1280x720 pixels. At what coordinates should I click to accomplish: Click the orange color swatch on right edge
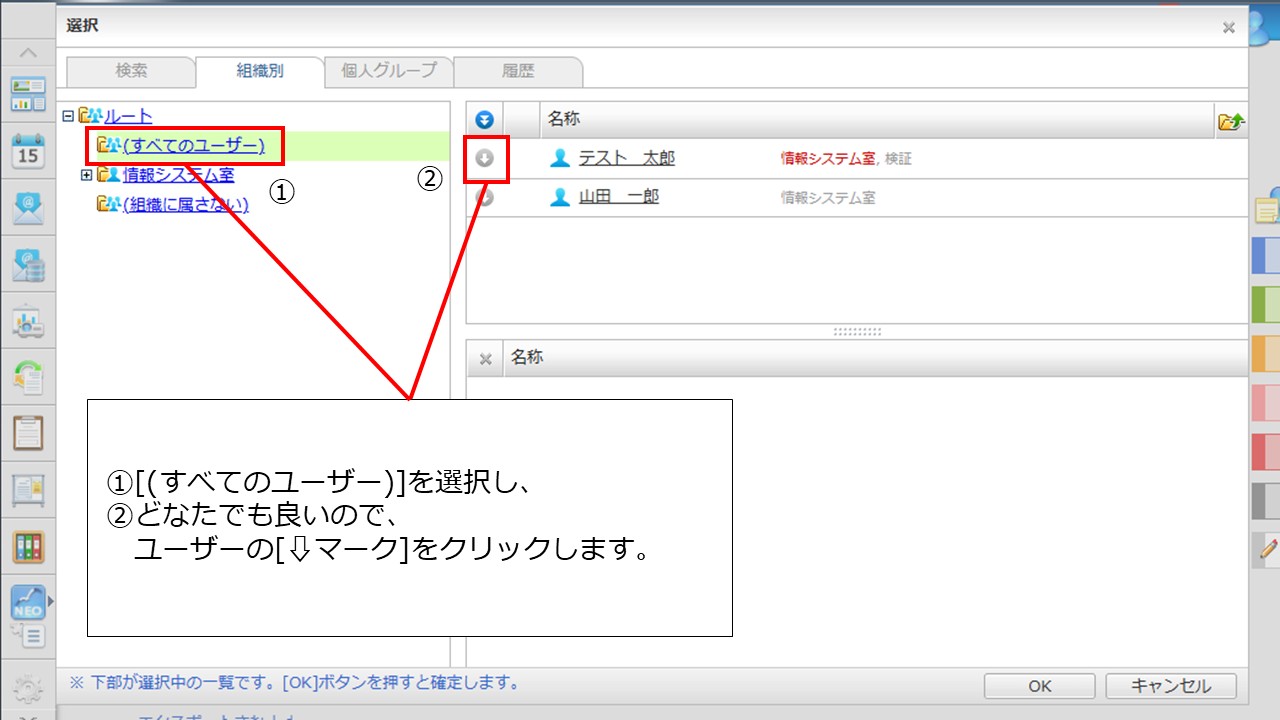pyautogui.click(x=1266, y=354)
